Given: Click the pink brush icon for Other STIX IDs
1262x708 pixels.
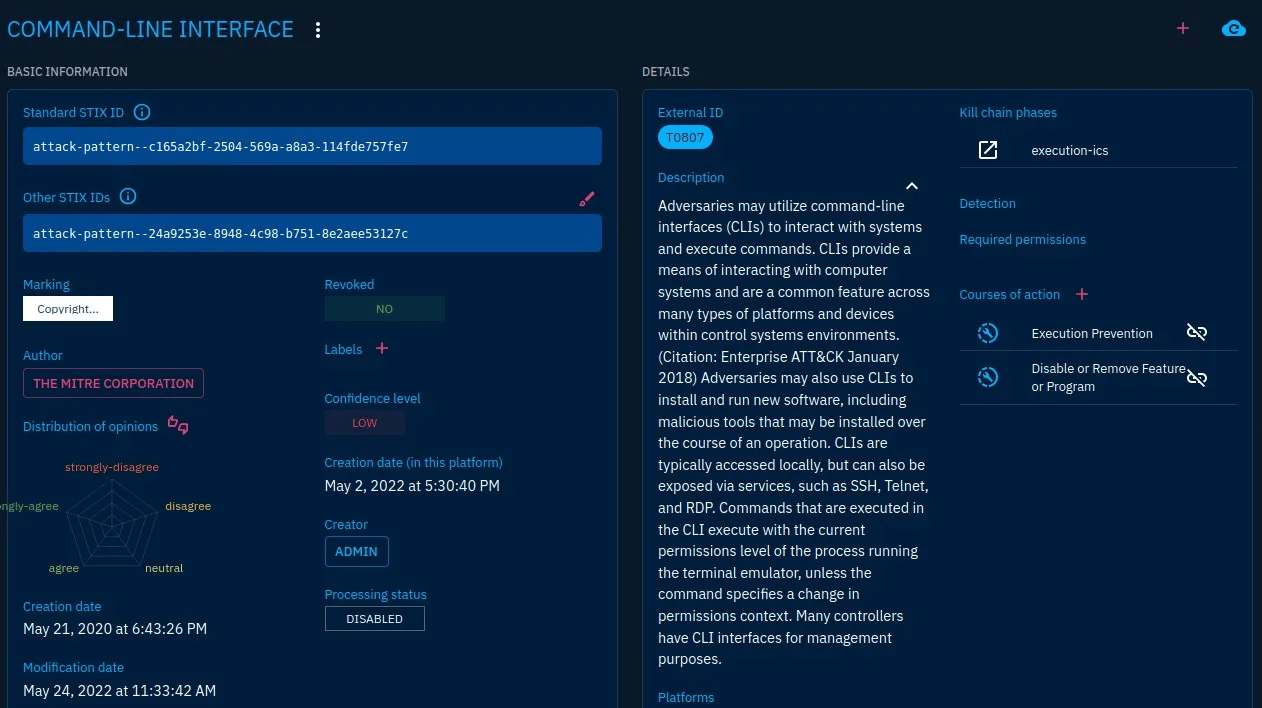Looking at the screenshot, I should coord(587,199).
